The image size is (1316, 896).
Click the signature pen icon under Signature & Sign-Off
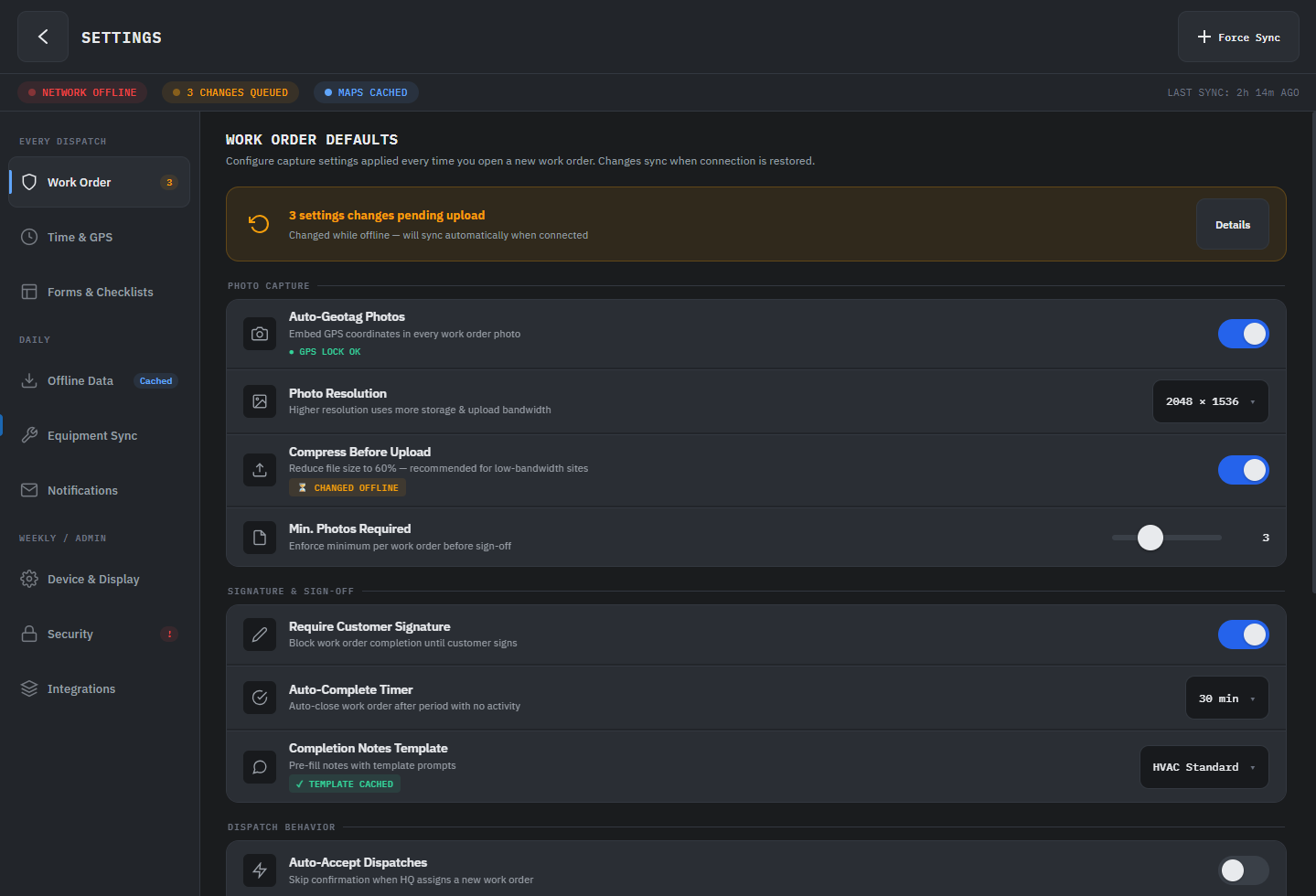click(260, 634)
